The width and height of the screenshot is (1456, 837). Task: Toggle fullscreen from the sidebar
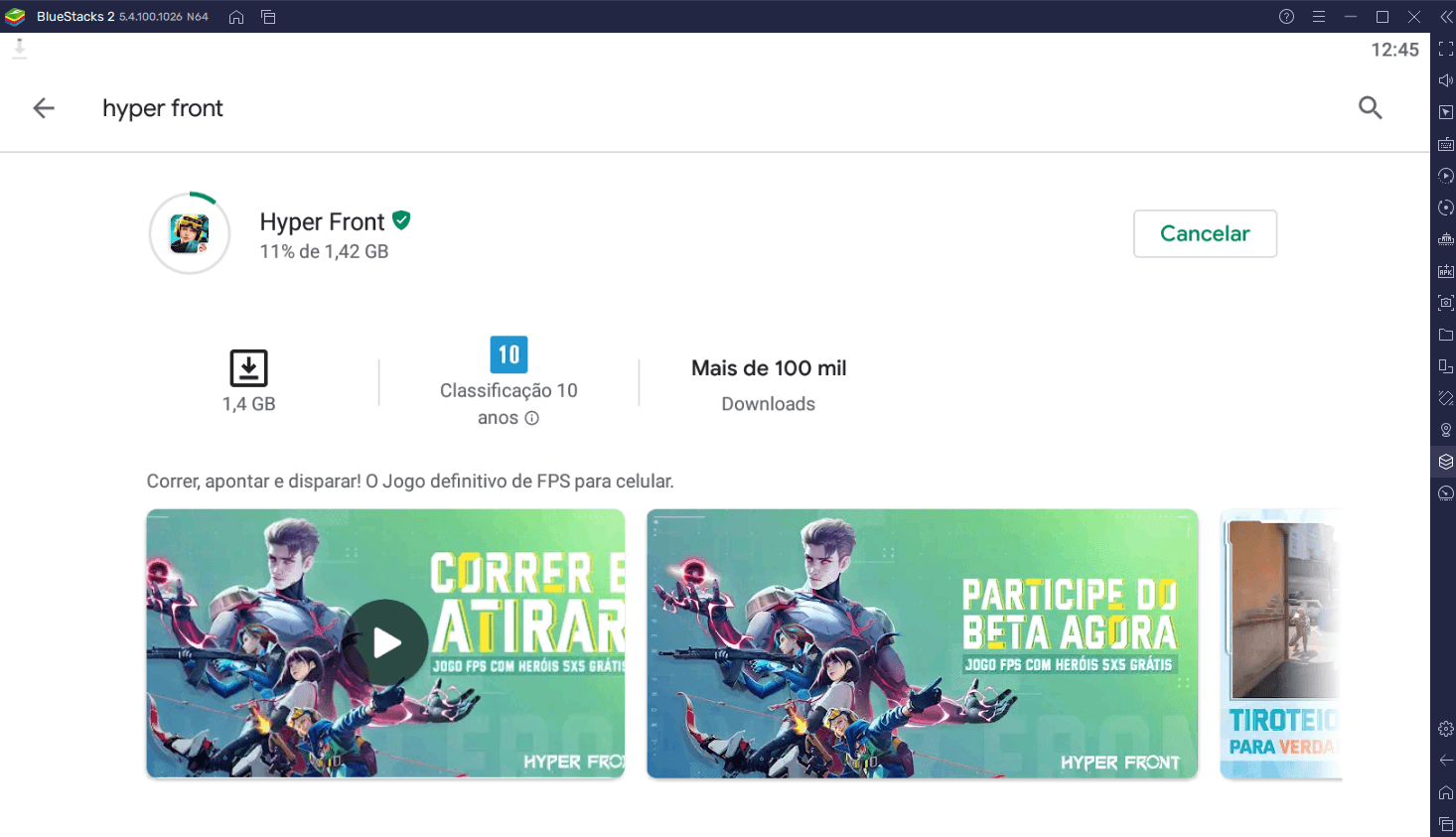pyautogui.click(x=1446, y=49)
